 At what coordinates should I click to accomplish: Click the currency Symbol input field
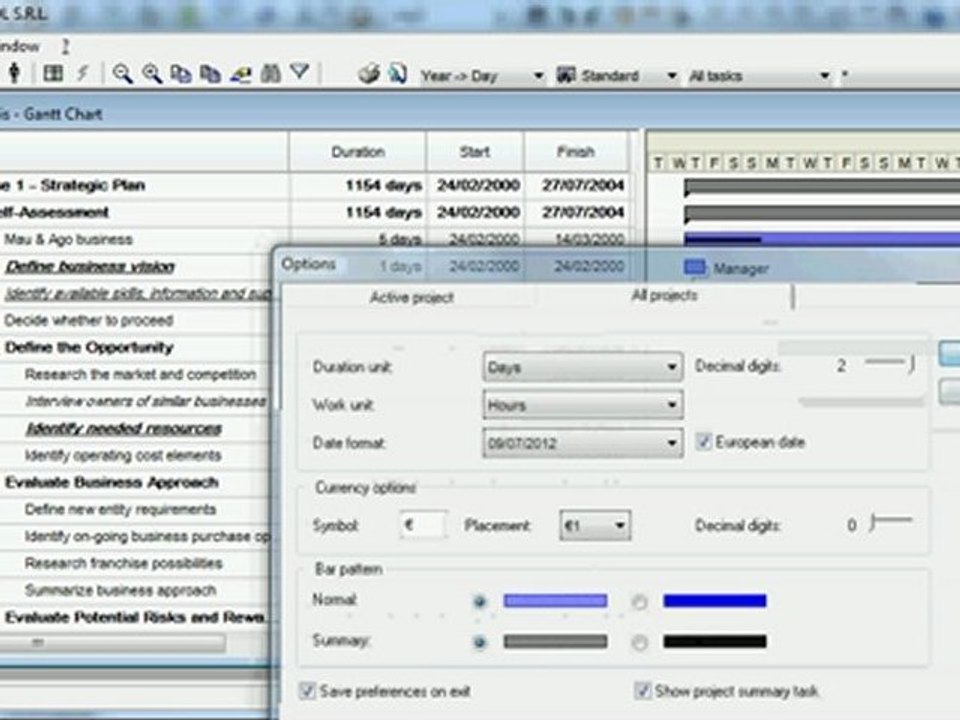pyautogui.click(x=423, y=525)
